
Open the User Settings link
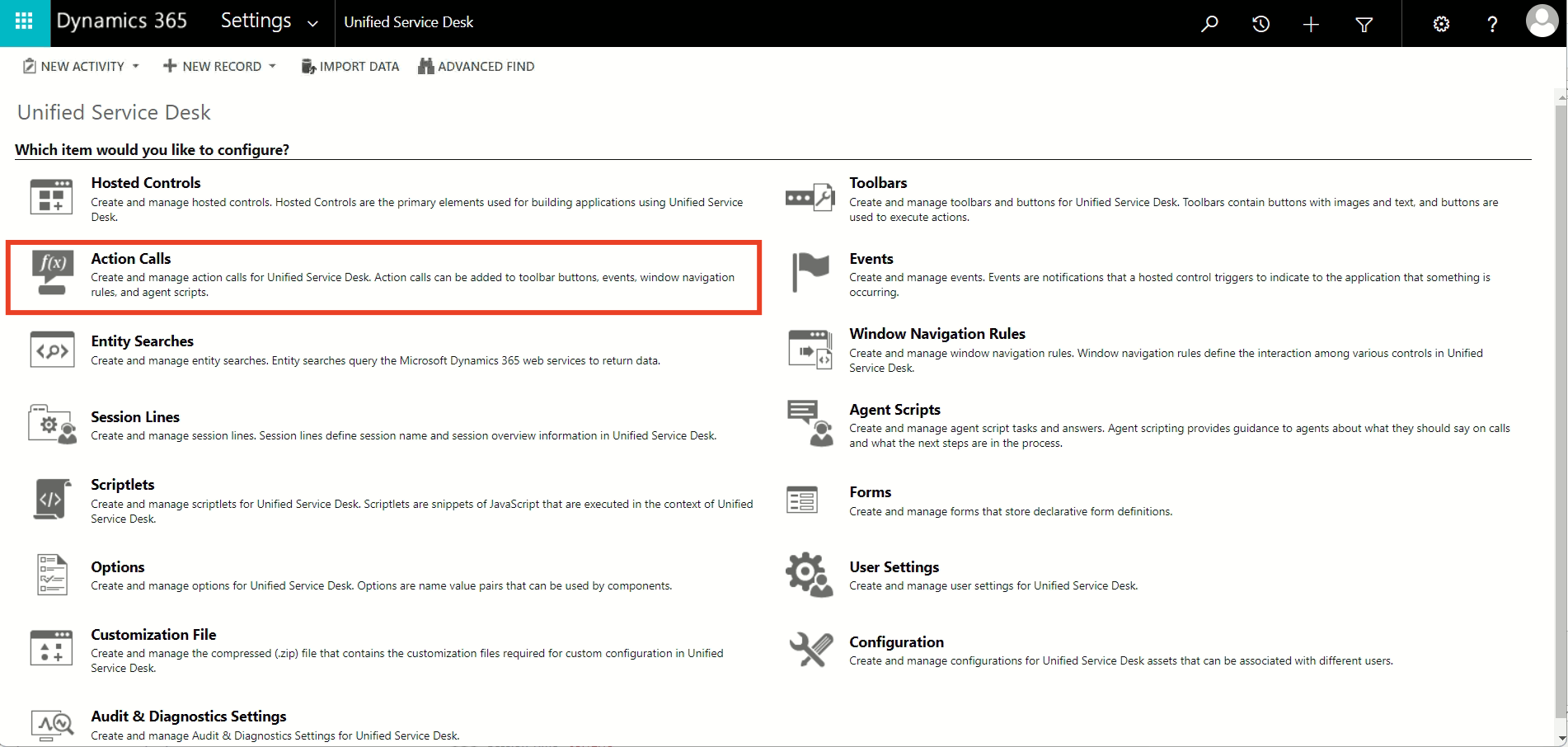(x=894, y=567)
